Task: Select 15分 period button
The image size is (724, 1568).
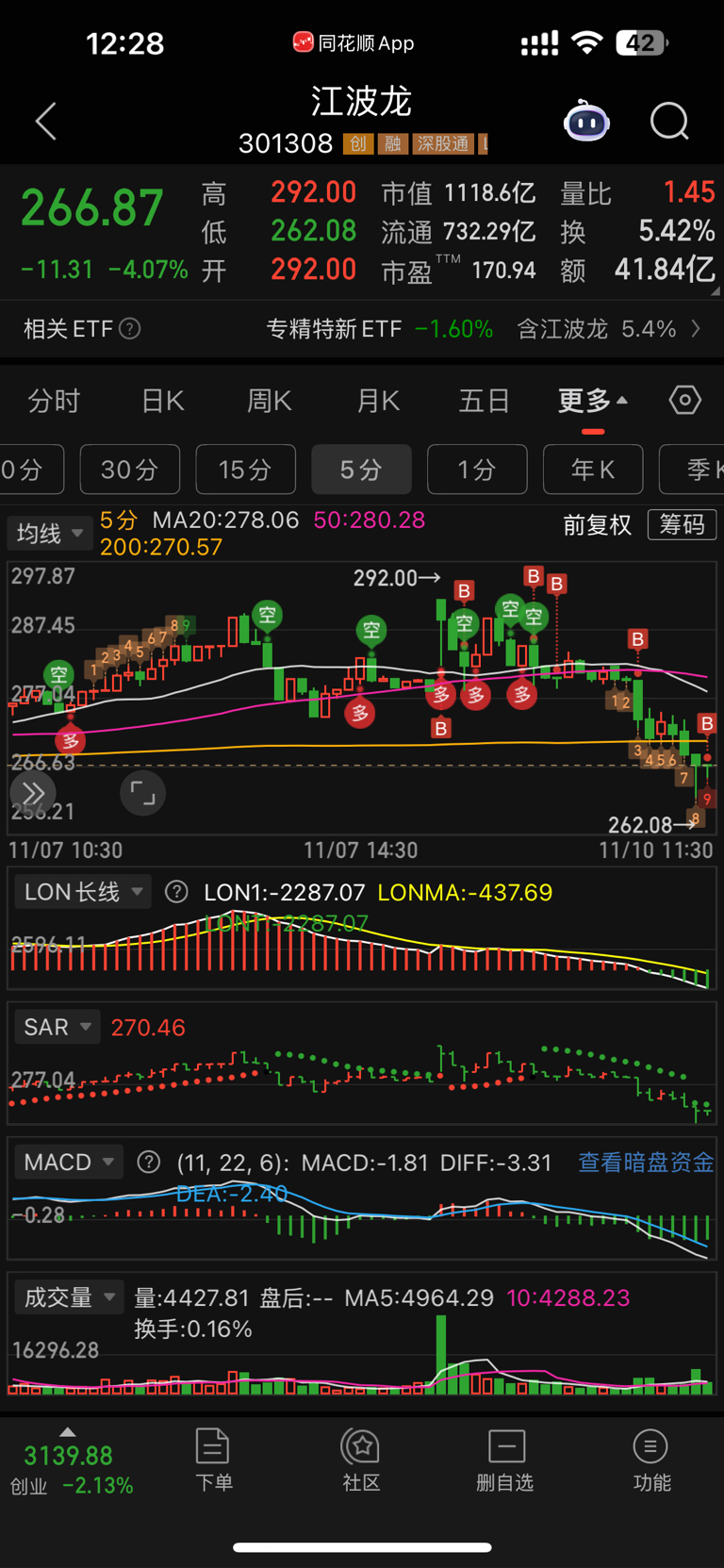Action: pos(245,470)
